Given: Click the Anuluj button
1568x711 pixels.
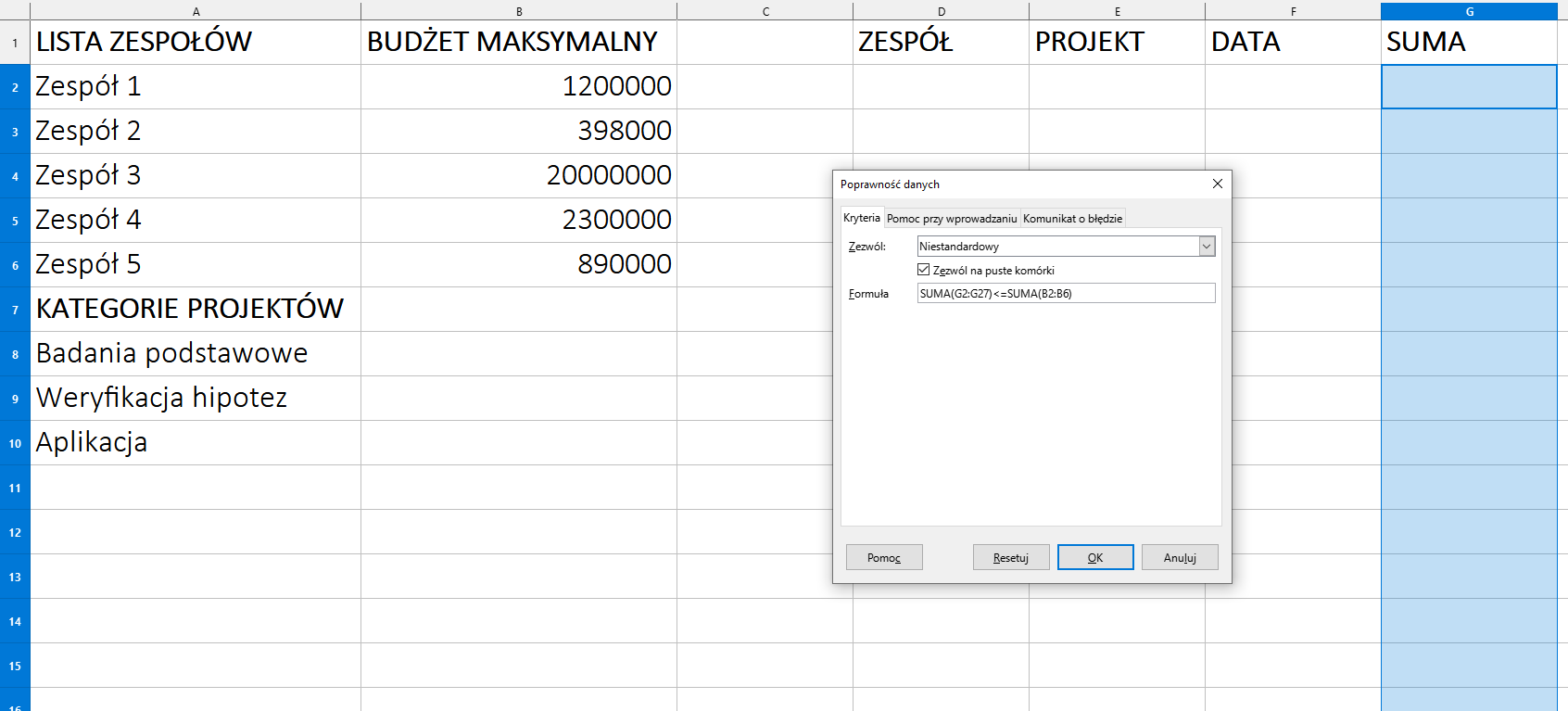Looking at the screenshot, I should pos(1179,557).
